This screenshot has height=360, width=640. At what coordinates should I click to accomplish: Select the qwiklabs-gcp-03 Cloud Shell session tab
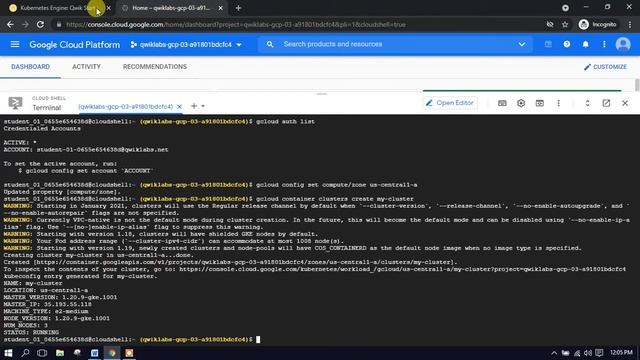pyautogui.click(x=125, y=106)
